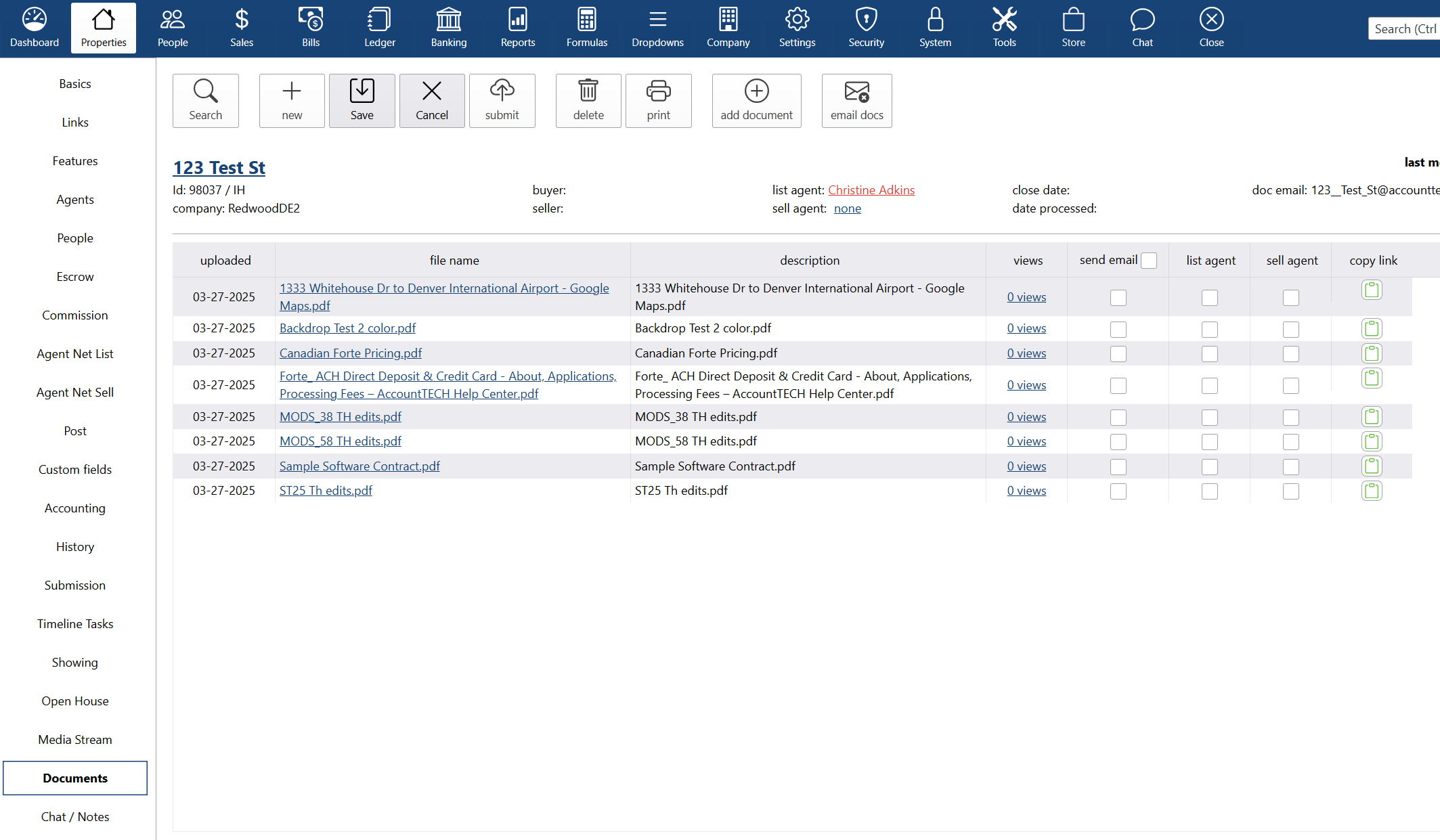The image size is (1440, 840).
Task: Check sell agent for ST25 Th edits.pdf
Action: (1291, 491)
